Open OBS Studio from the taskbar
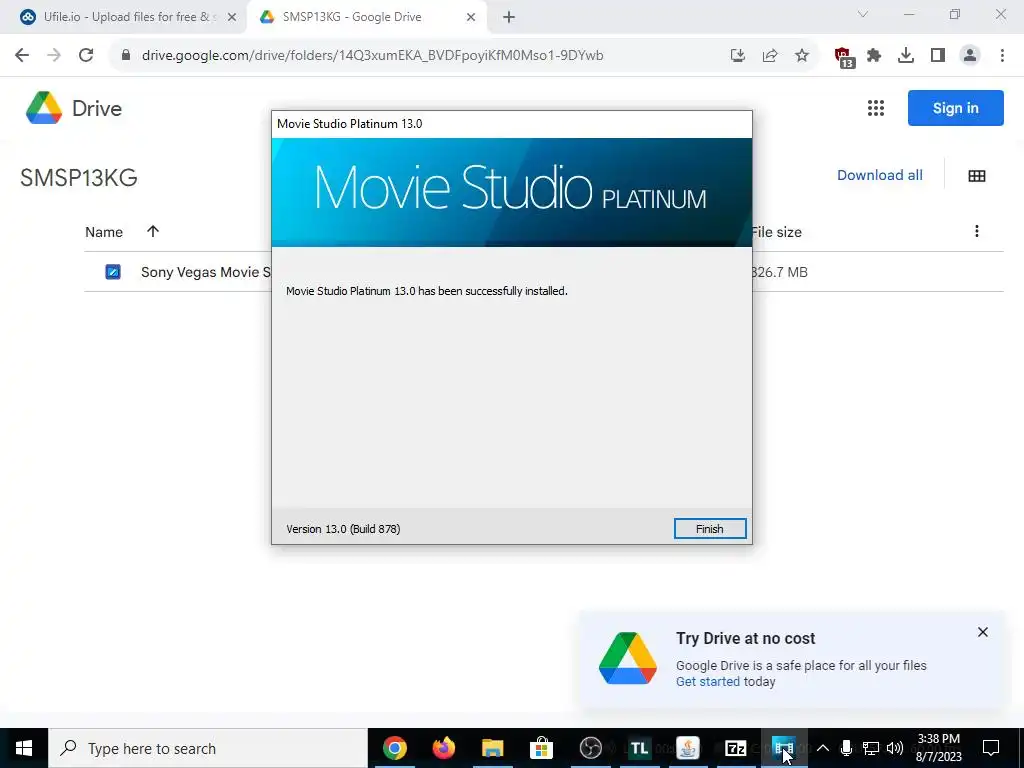The width and height of the screenshot is (1024, 768). click(x=590, y=748)
